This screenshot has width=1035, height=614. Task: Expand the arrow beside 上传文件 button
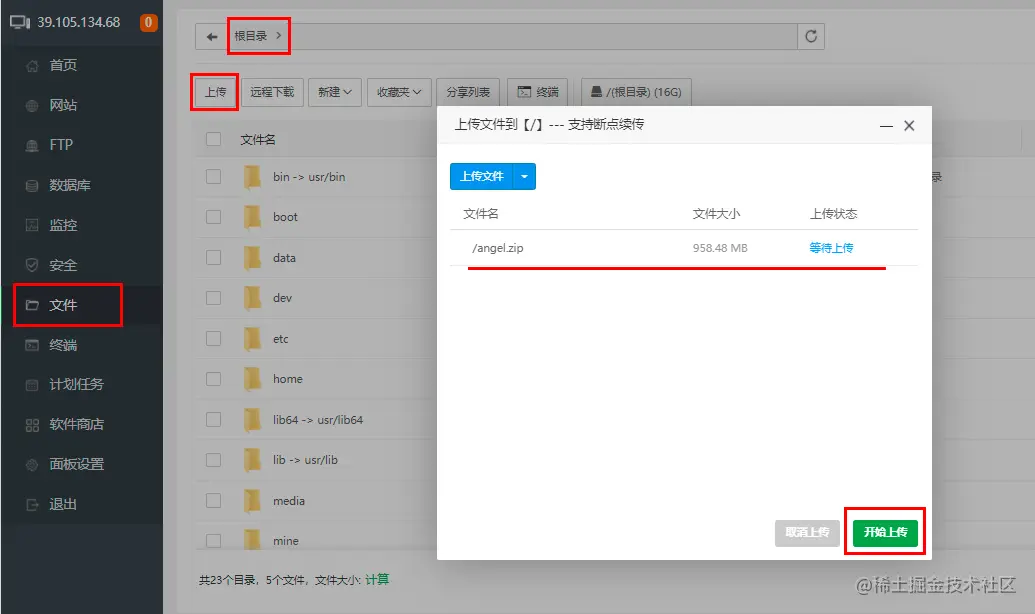pyautogui.click(x=523, y=175)
